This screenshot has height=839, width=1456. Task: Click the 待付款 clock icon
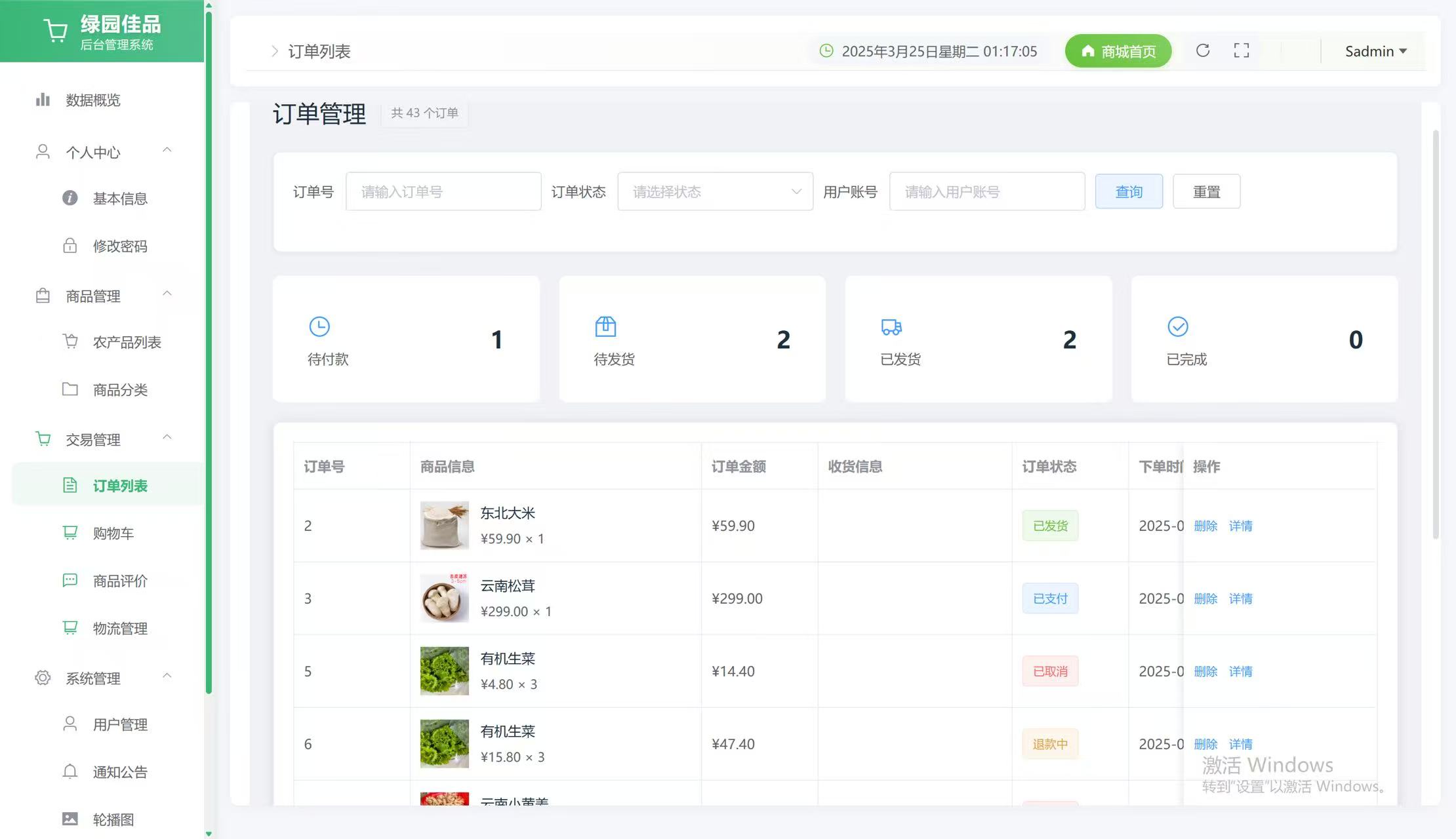tap(319, 326)
